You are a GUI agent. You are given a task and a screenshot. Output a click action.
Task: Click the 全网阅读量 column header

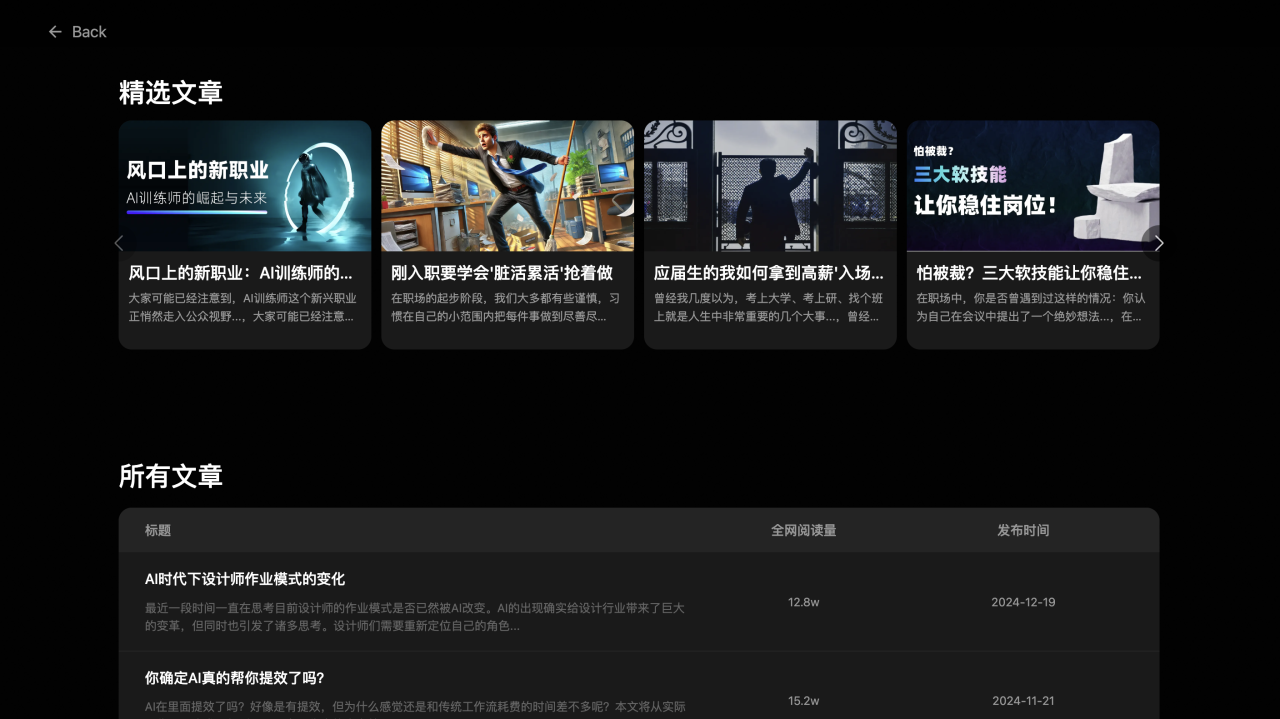point(804,530)
